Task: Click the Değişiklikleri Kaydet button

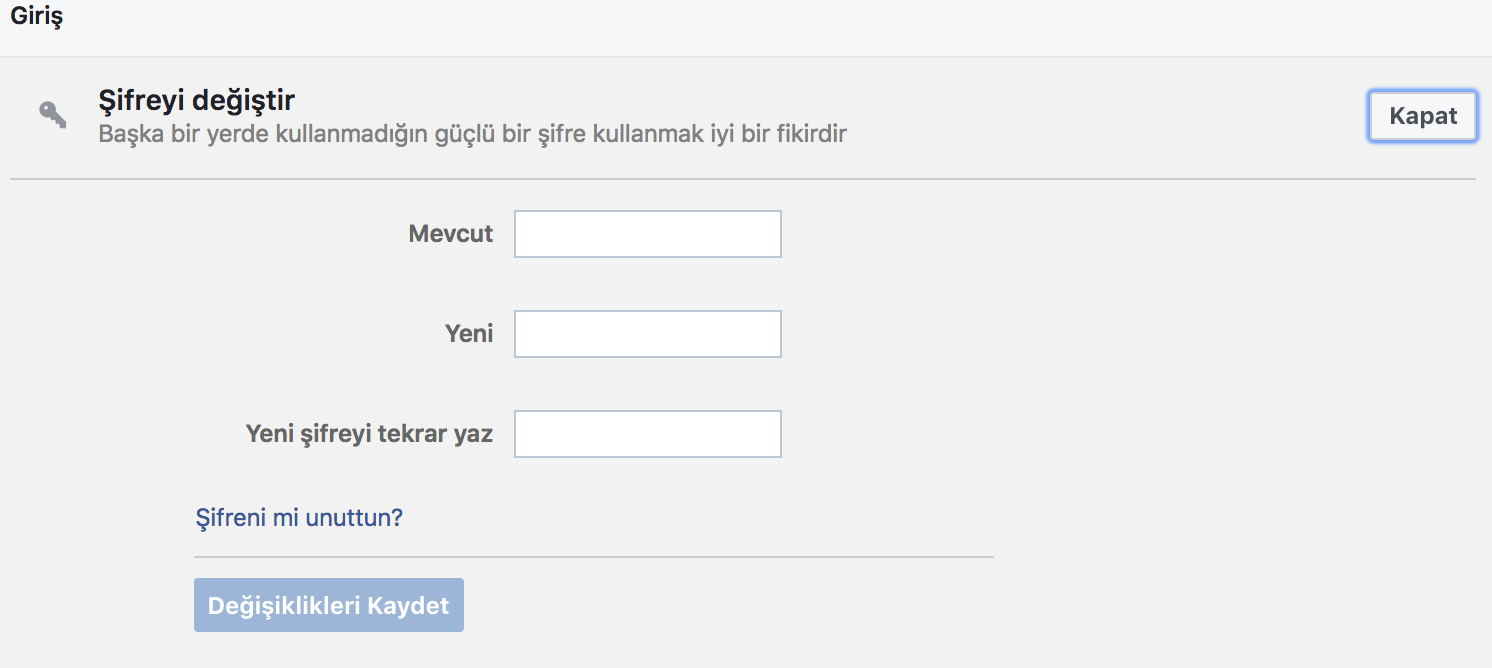Action: click(329, 605)
